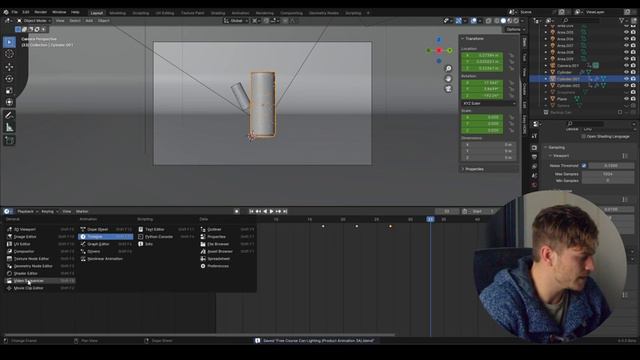The width and height of the screenshot is (640, 360).
Task: Click the viewport zoom magnifier icon
Action: (x=448, y=69)
